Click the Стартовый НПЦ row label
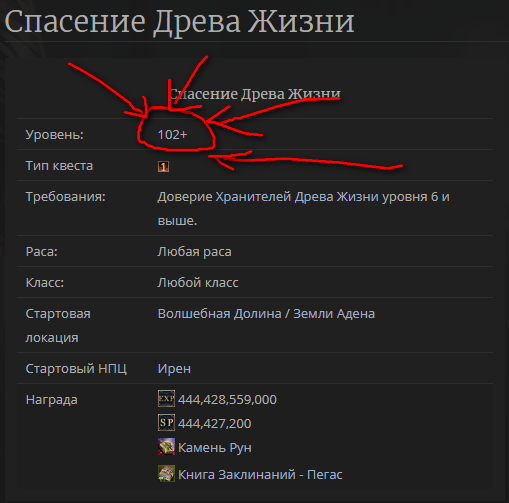This screenshot has width=509, height=503. (x=76, y=369)
